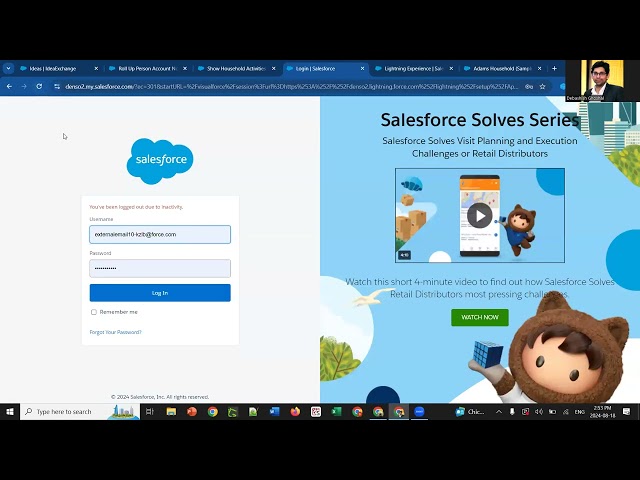Click the WATCH NOW button

click(x=480, y=317)
